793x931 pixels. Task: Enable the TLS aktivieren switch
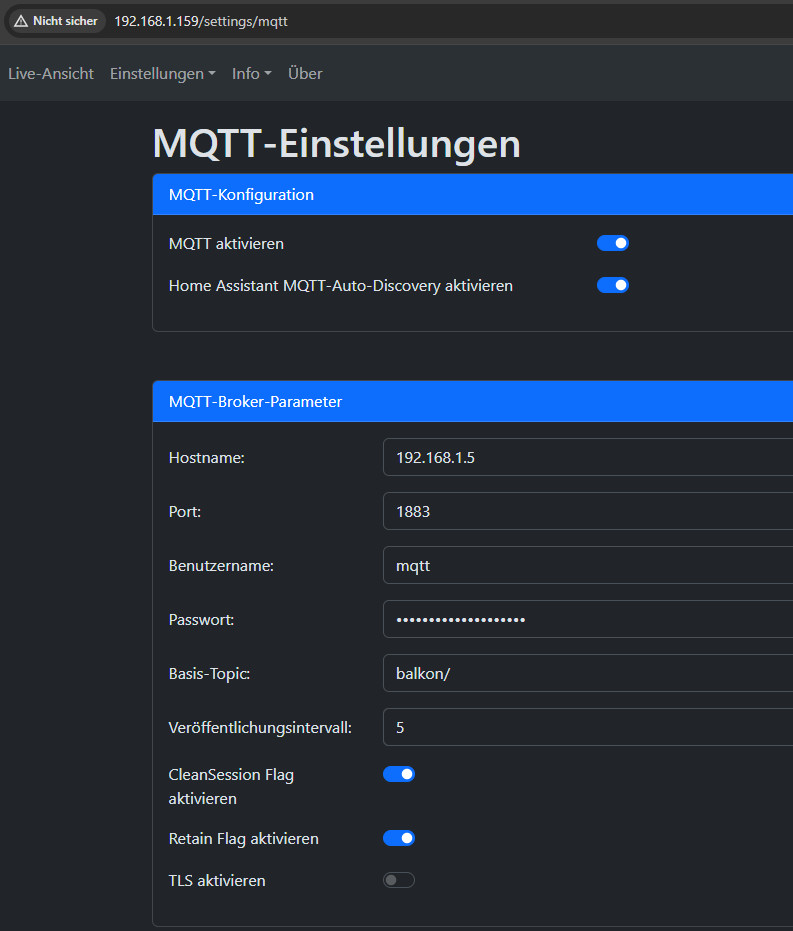pyautogui.click(x=398, y=880)
